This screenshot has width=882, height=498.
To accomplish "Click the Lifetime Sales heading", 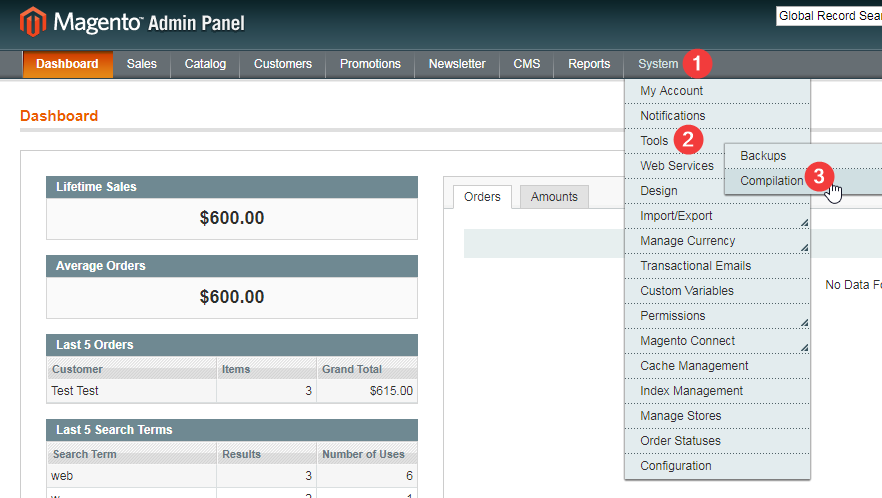I will [x=232, y=187].
